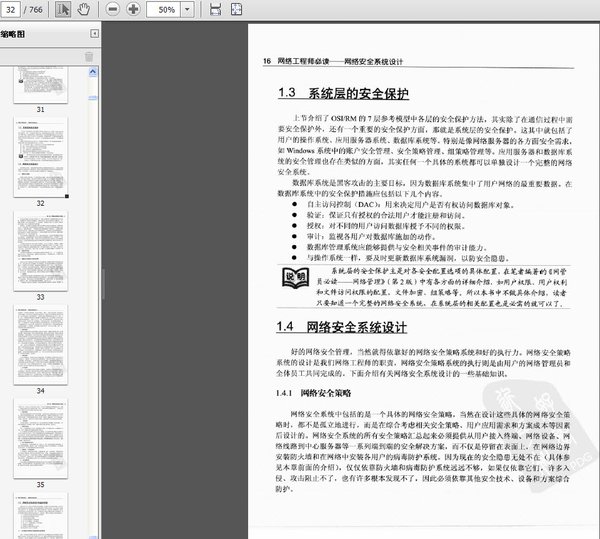Open page 34 thumbnail
The width and height of the screenshot is (600, 539).
(x=41, y=345)
